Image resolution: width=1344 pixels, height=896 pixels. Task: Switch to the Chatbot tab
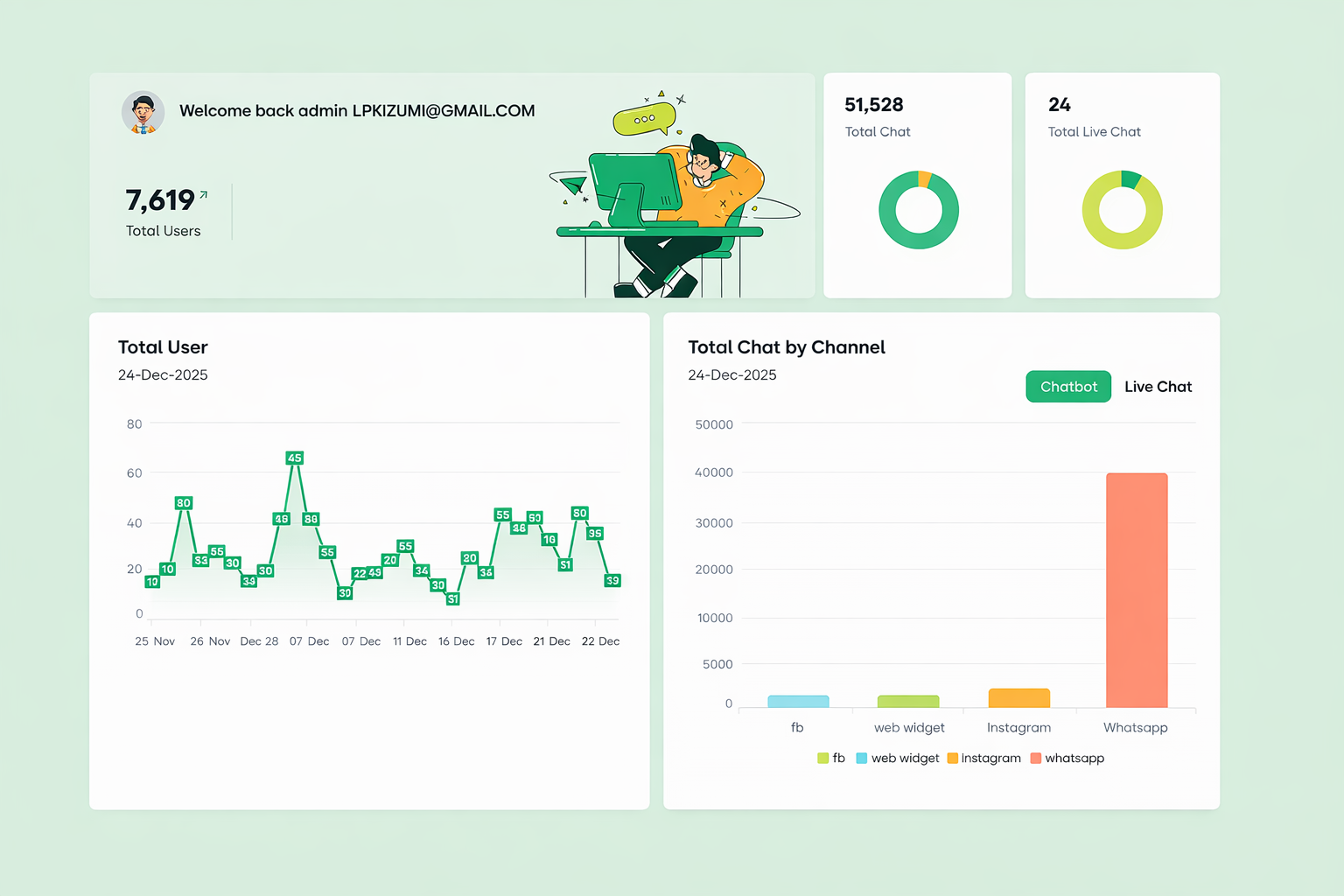(1068, 387)
